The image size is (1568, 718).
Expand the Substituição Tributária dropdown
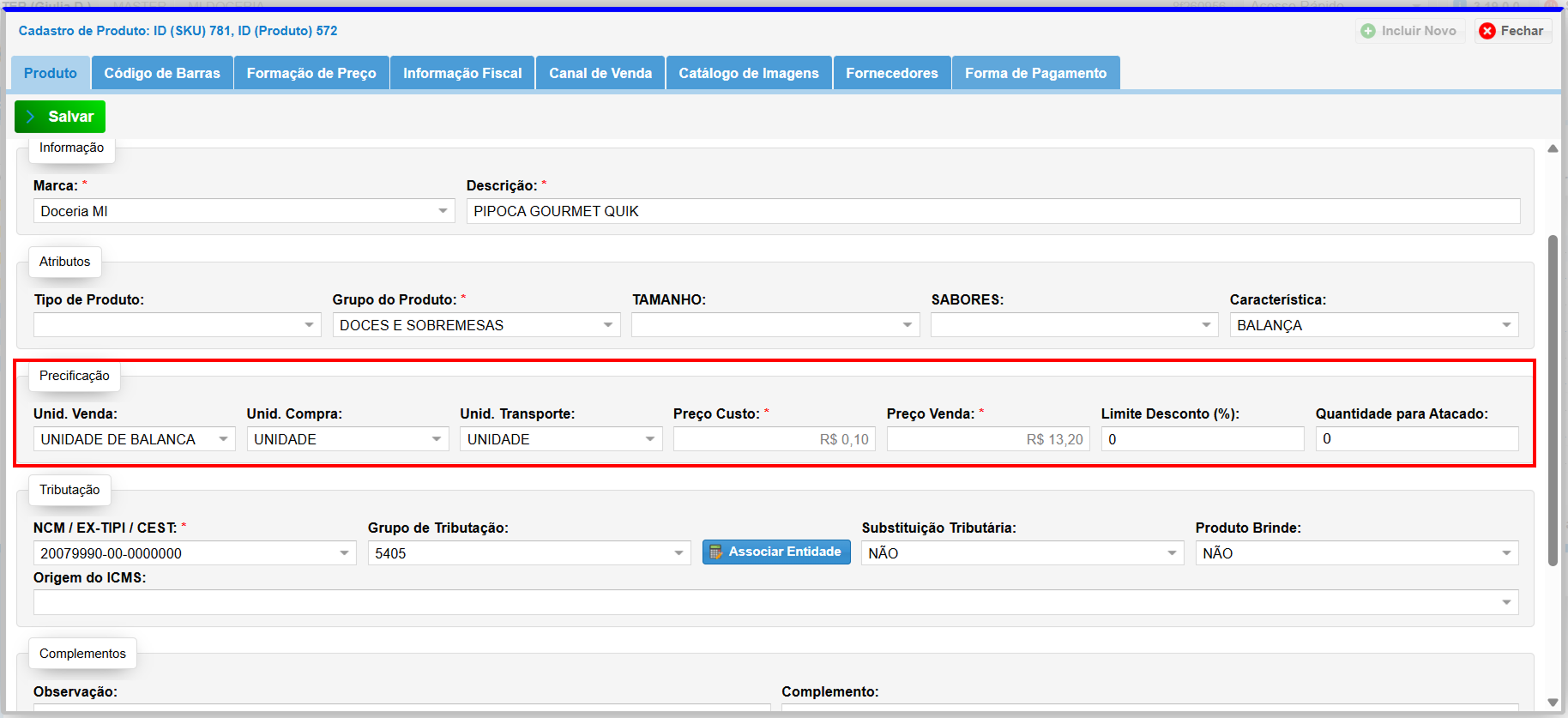pyautogui.click(x=1172, y=553)
